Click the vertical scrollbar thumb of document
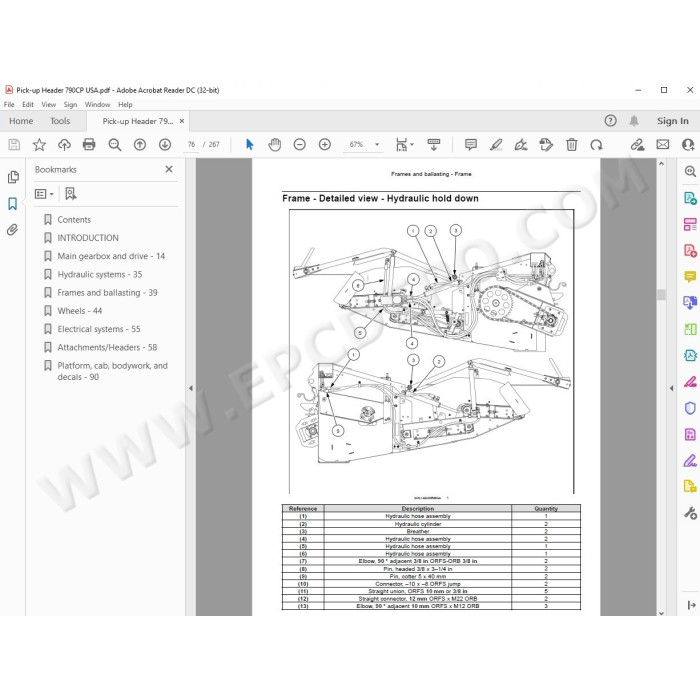 [661, 294]
